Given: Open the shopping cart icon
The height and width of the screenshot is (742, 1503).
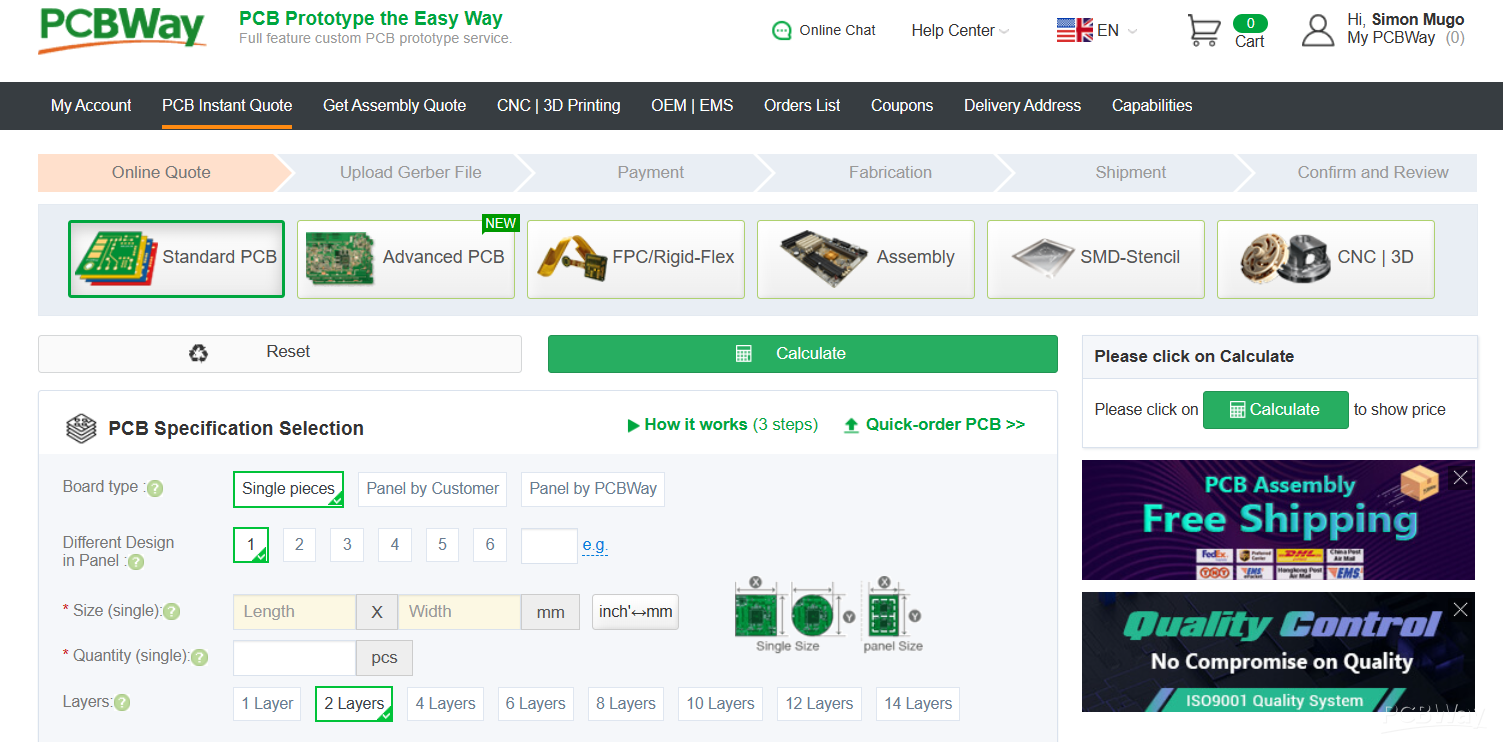Looking at the screenshot, I should coord(1203,30).
